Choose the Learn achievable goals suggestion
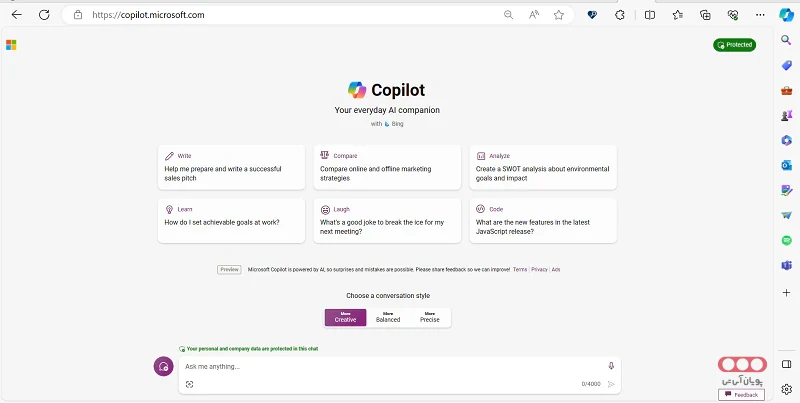 [x=232, y=221]
